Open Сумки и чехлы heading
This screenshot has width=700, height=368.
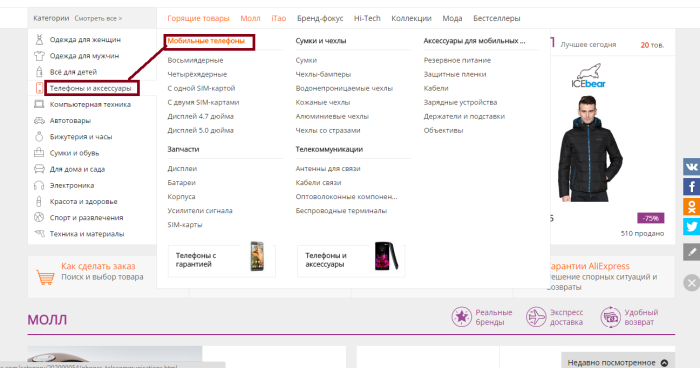[321, 41]
